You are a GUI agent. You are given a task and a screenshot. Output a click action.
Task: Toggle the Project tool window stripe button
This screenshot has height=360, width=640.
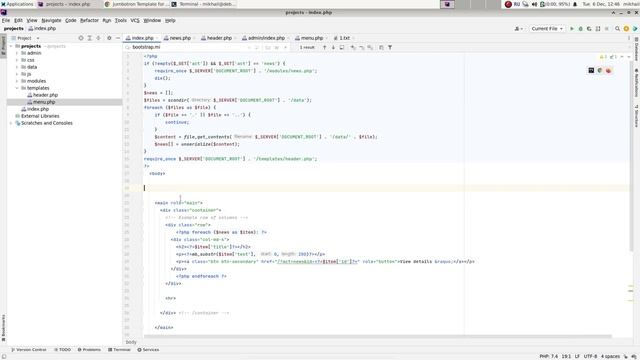pos(3,45)
